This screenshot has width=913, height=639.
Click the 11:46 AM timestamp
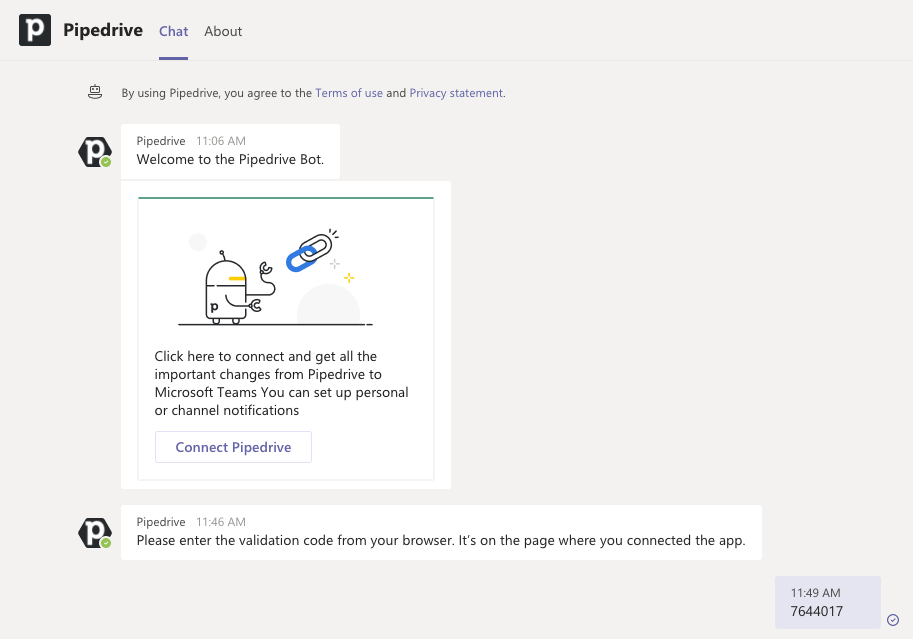221,522
